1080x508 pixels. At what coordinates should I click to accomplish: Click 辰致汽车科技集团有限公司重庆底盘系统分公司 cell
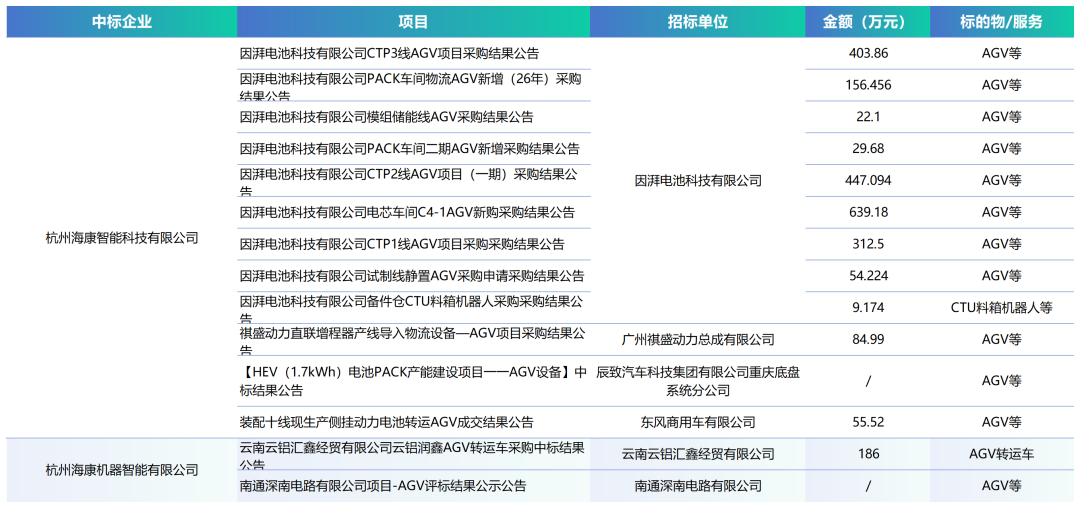tap(698, 381)
